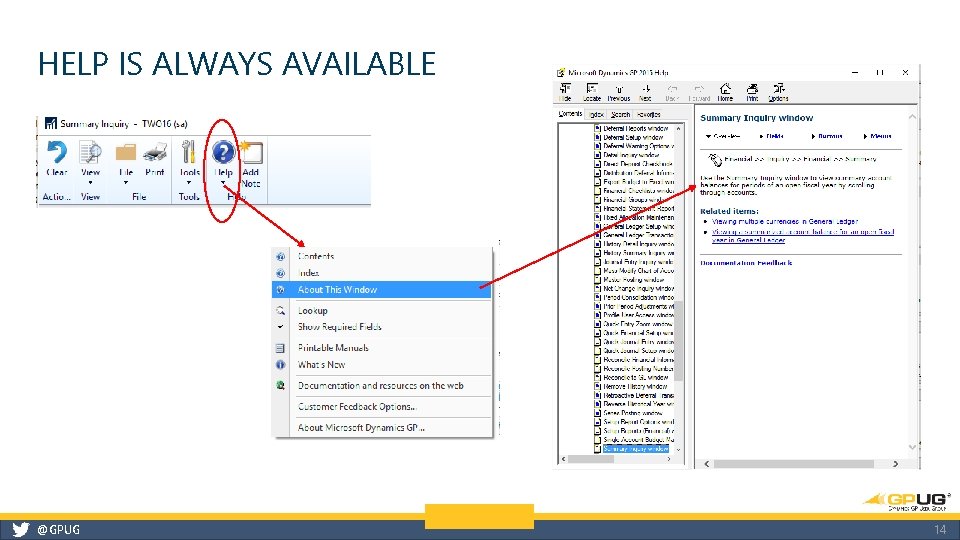Image resolution: width=960 pixels, height=540 pixels.
Task: Click the blue Help question mark icon
Action: click(x=223, y=152)
